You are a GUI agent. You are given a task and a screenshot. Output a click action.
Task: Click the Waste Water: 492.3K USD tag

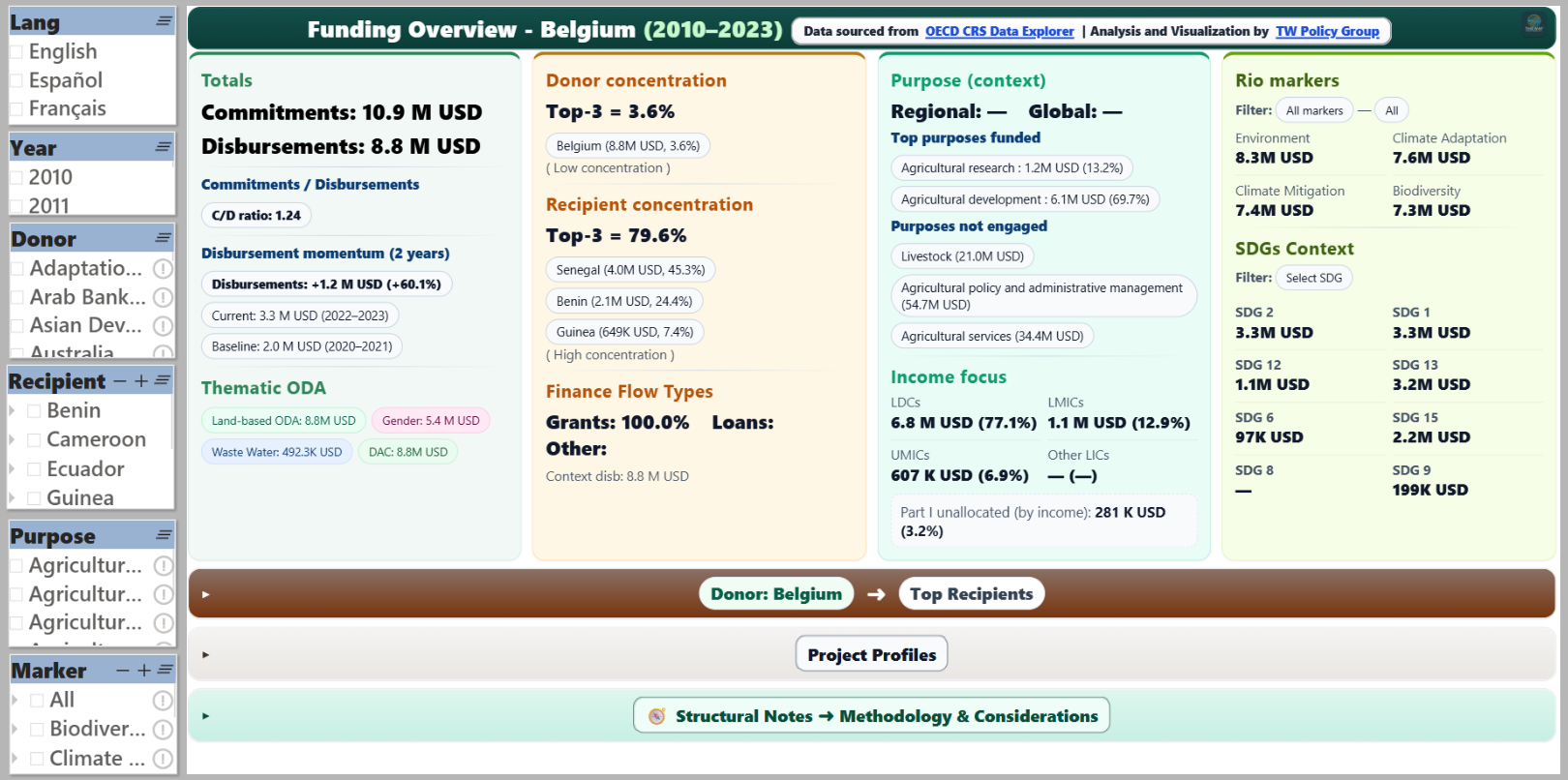pos(277,452)
